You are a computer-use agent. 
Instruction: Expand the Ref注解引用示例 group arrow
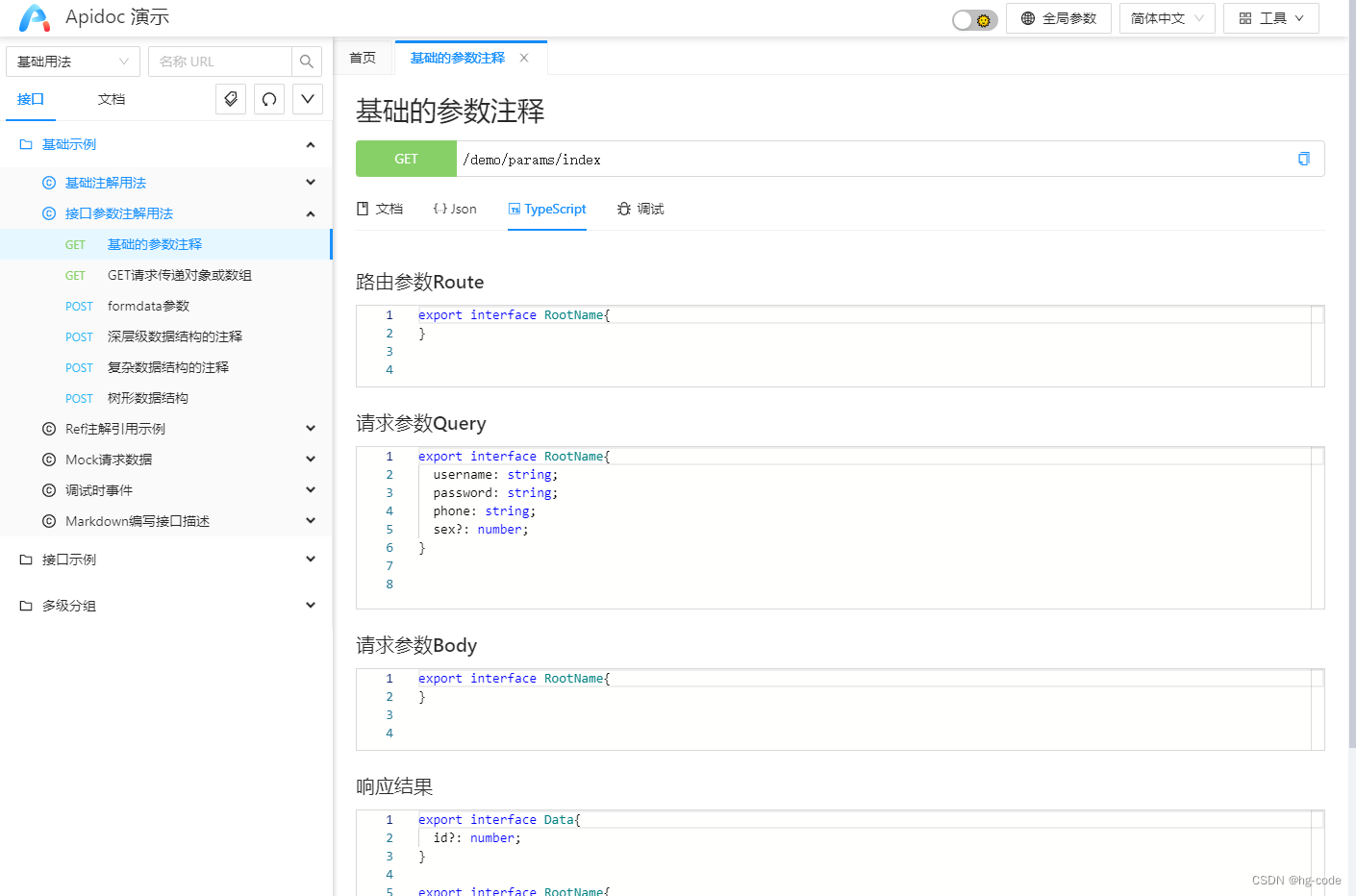coord(311,429)
